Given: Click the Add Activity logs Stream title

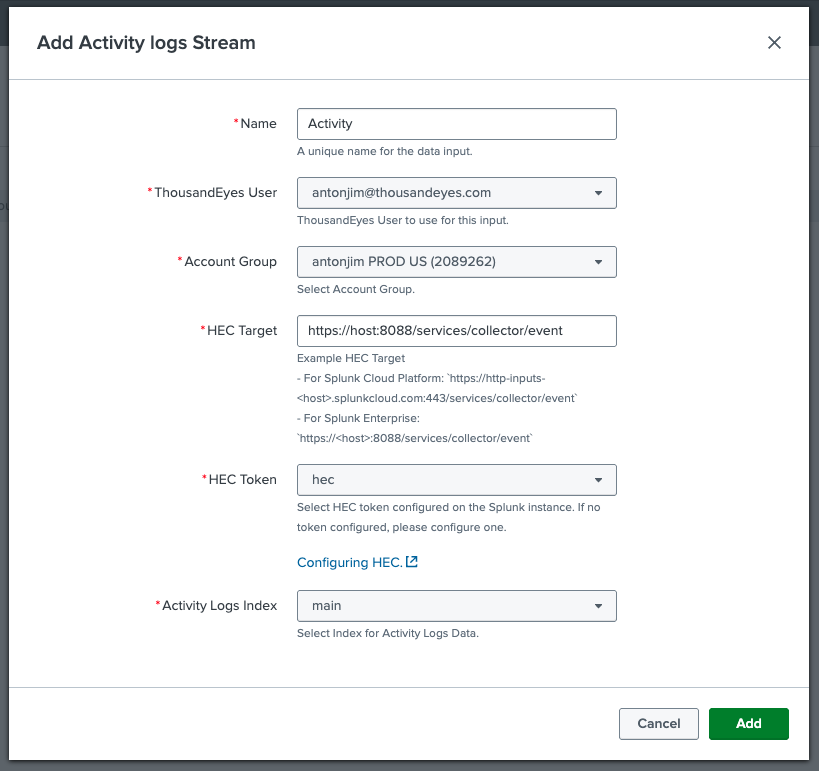Looking at the screenshot, I should pyautogui.click(x=146, y=43).
